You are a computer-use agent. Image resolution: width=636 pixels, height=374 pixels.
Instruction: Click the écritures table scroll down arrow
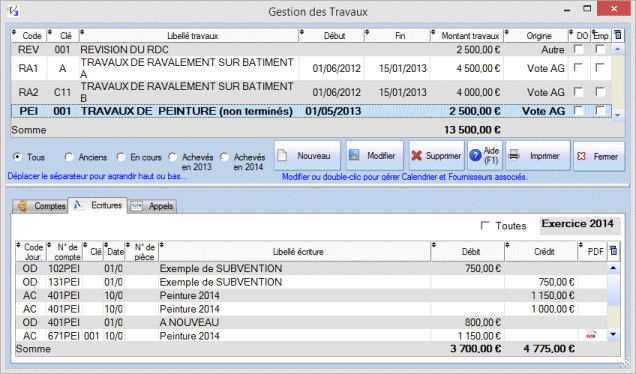click(613, 335)
